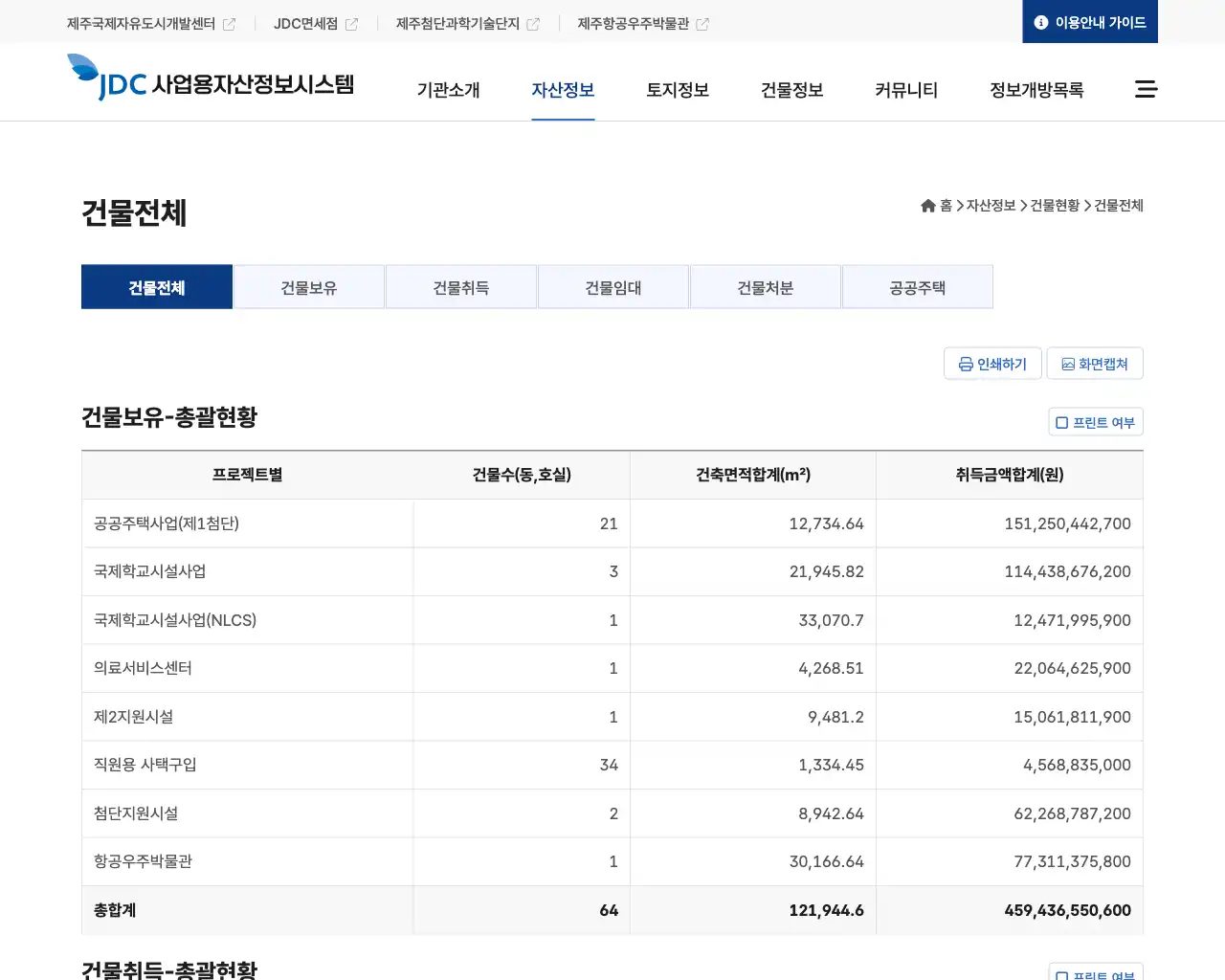Viewport: 1225px width, 980px height.
Task: Open the 기관소개 menu
Action: tap(448, 90)
